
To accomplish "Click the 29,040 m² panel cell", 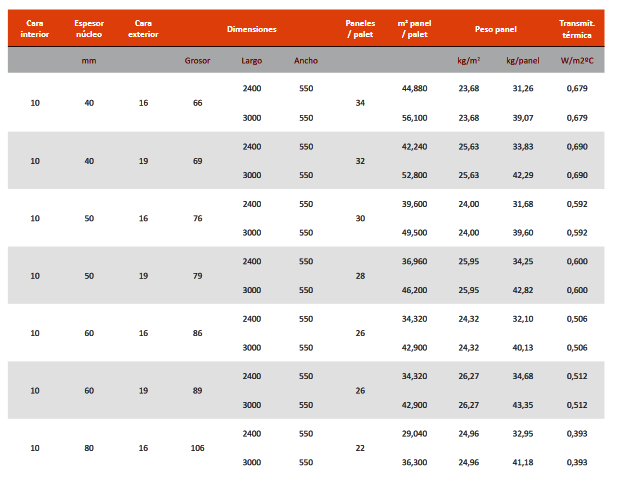I will click(x=414, y=434).
